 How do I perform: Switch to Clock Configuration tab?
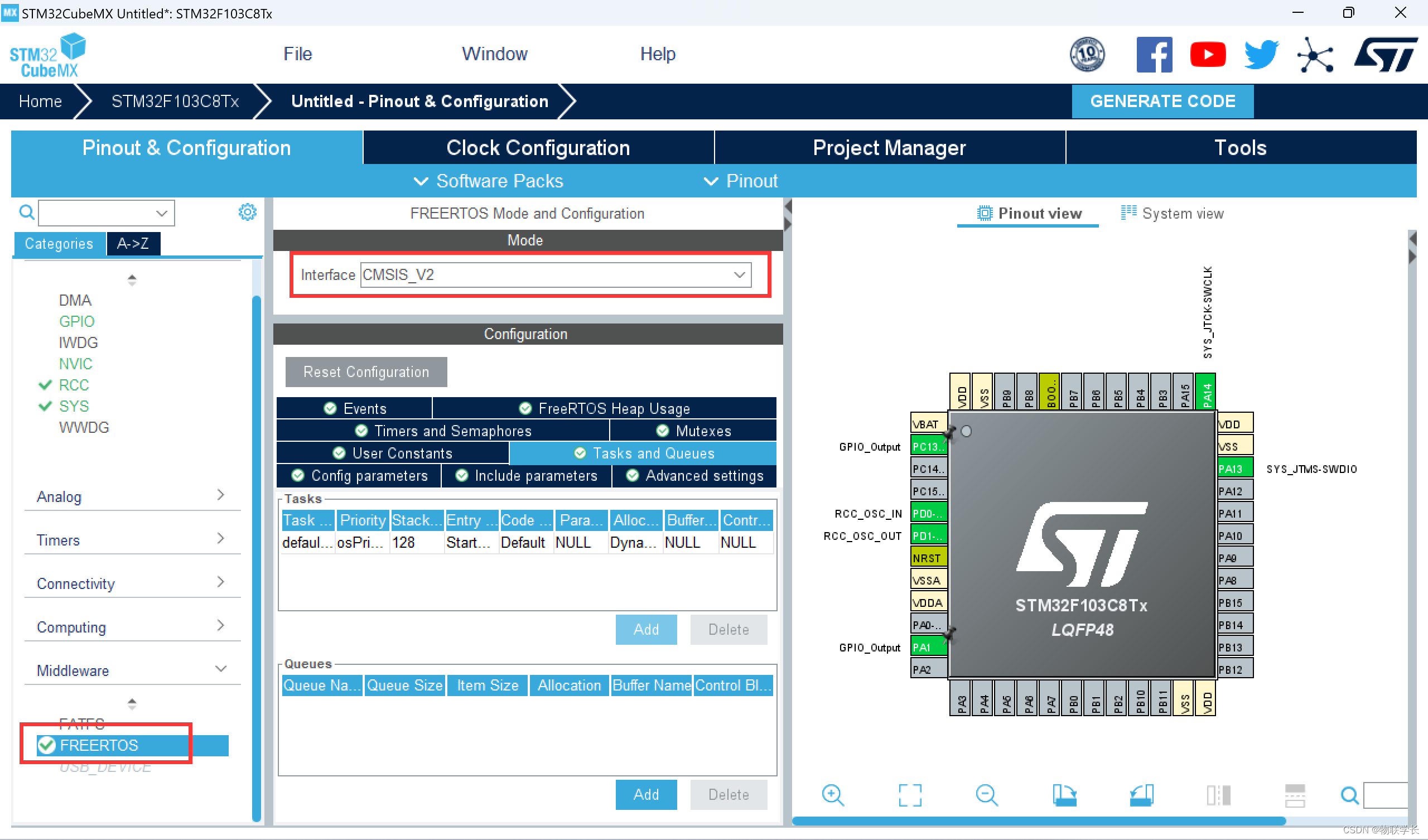tap(537, 147)
